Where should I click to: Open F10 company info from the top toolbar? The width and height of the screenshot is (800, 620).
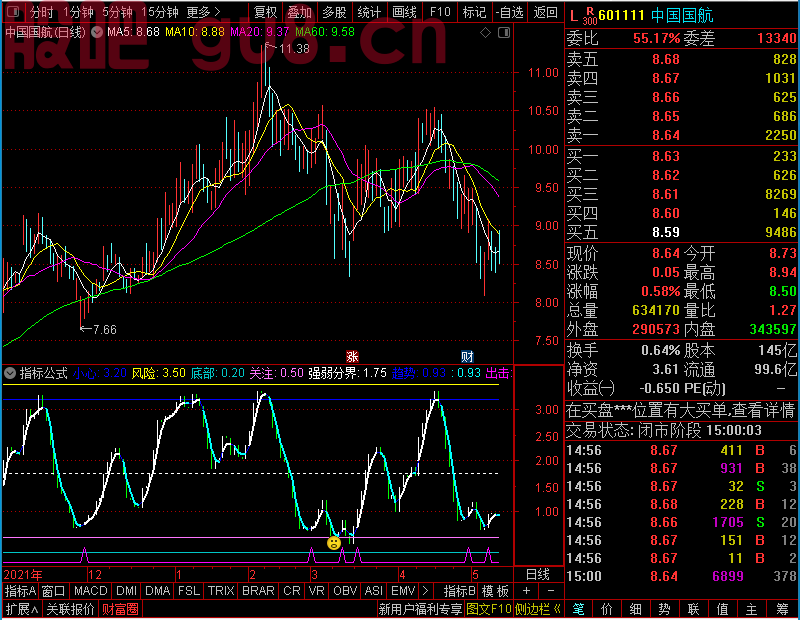pos(440,12)
